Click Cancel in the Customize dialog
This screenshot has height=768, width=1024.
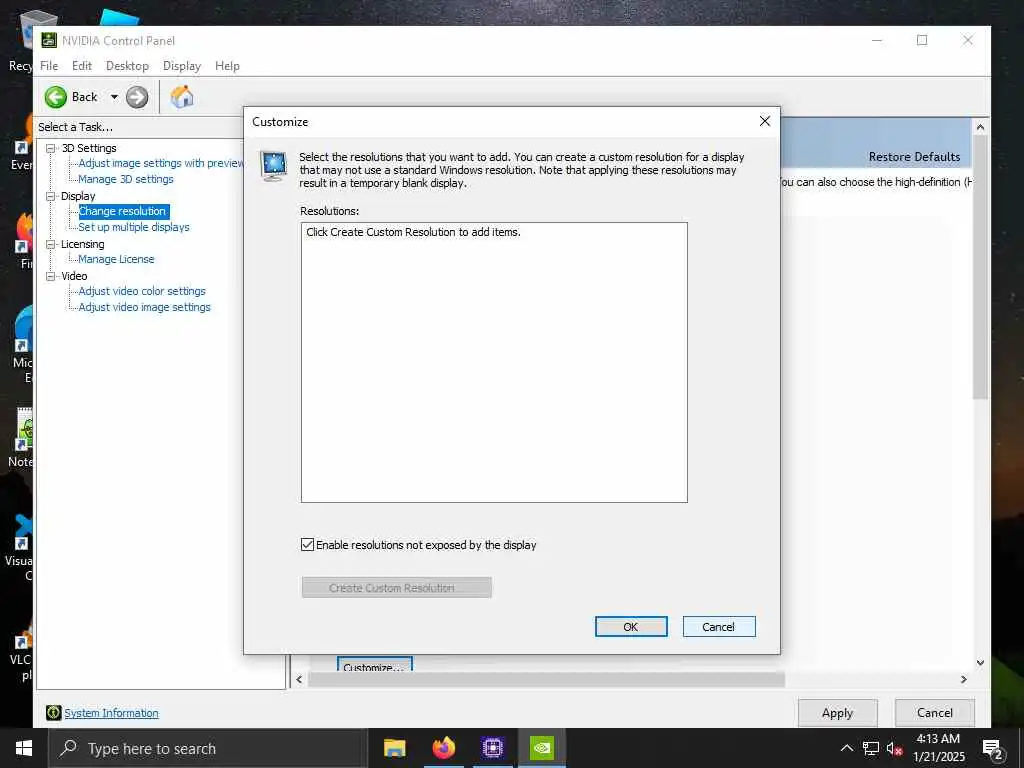click(x=719, y=626)
